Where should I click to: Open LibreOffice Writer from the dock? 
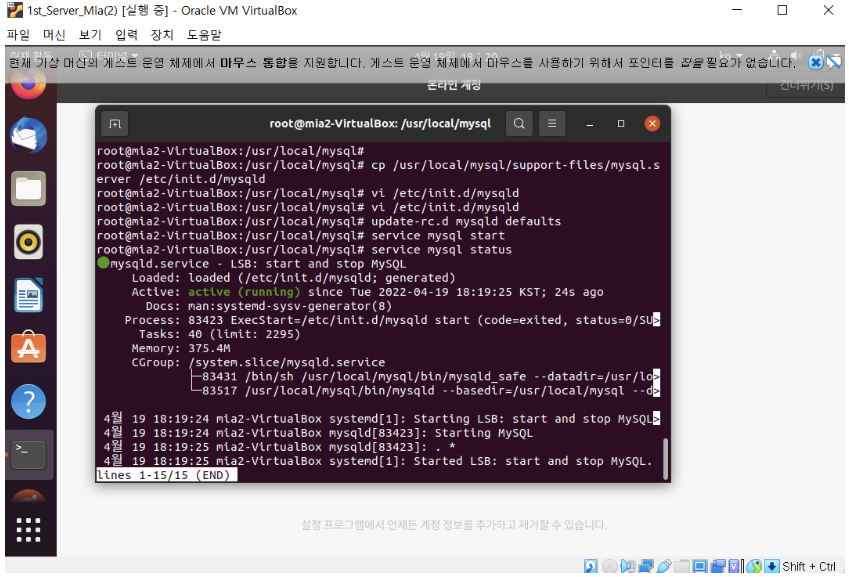pyautogui.click(x=28, y=295)
